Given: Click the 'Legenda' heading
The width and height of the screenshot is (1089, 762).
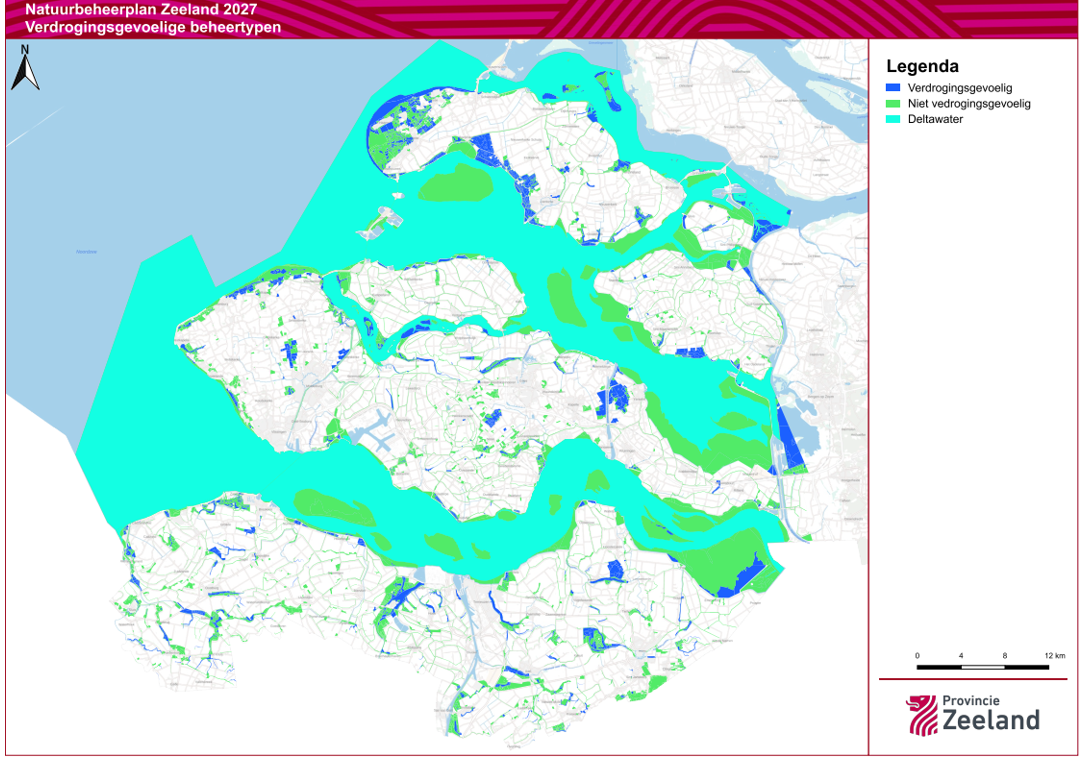Looking at the screenshot, I should (x=922, y=66).
